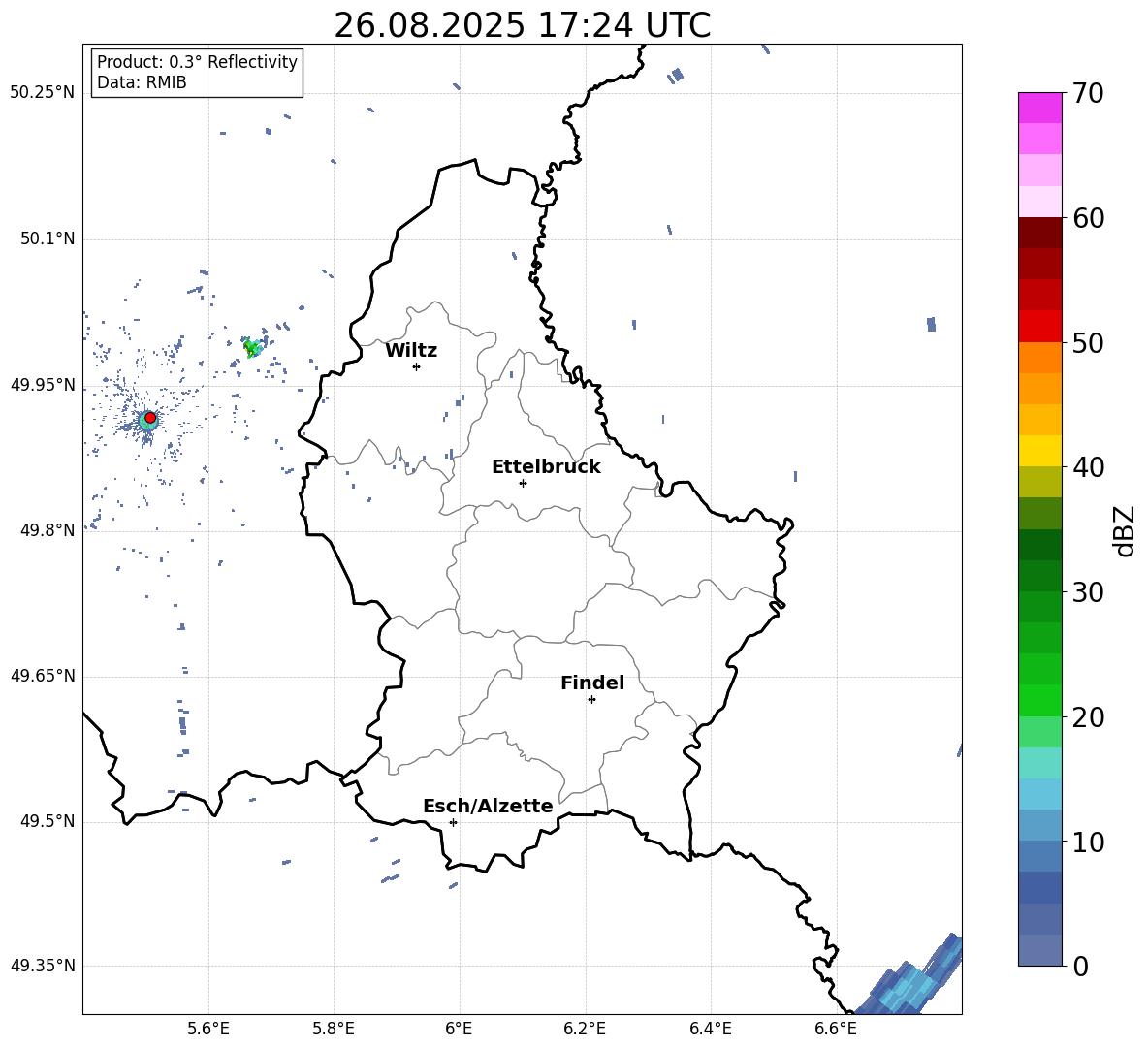
Task: Select the Ettelbruck city label
Action: coord(546,466)
